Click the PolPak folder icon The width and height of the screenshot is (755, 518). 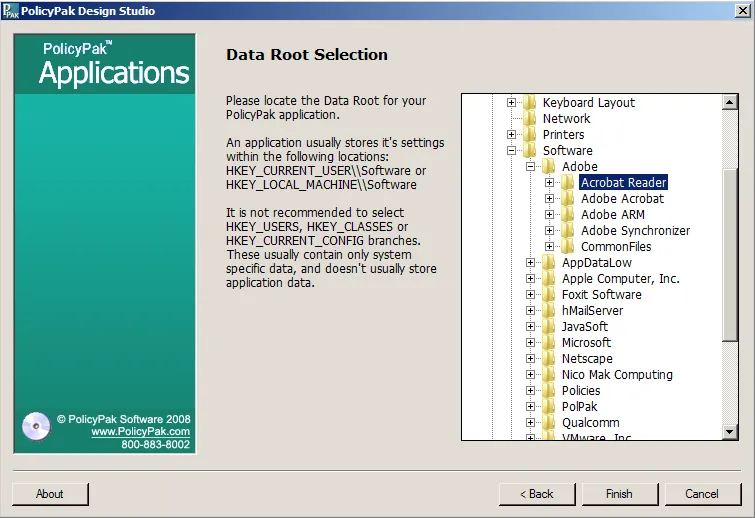click(549, 406)
